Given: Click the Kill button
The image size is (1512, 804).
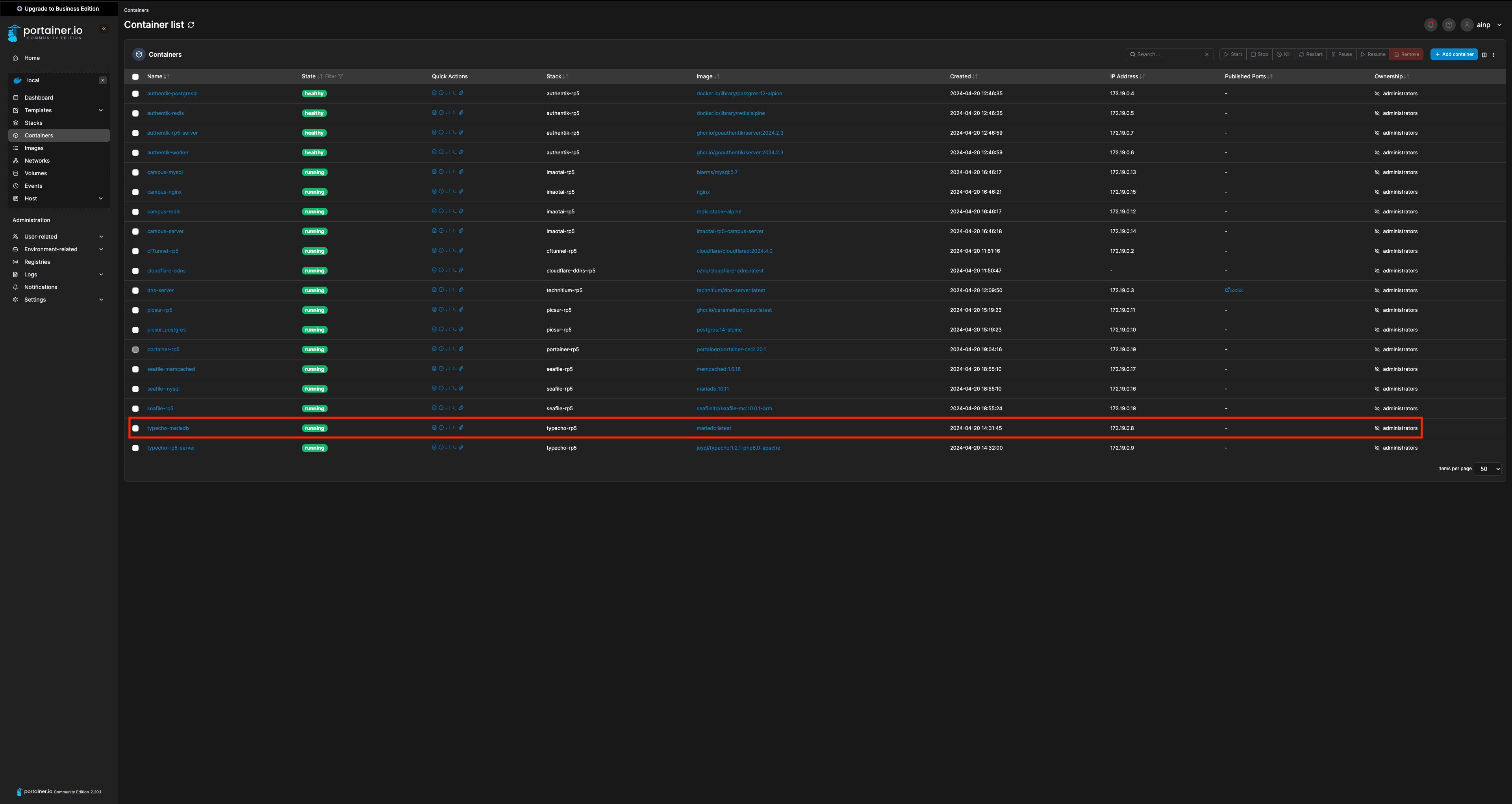Looking at the screenshot, I should pos(1284,55).
